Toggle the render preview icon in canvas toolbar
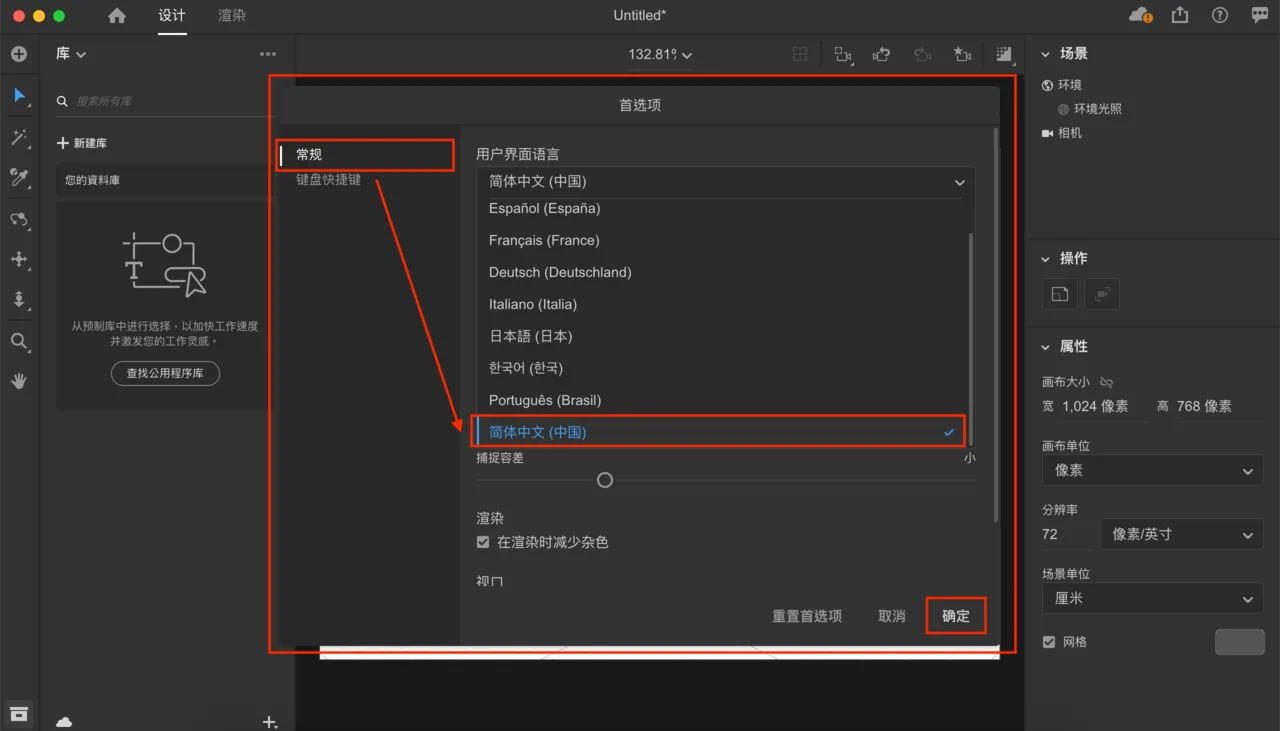The height and width of the screenshot is (731, 1280). (x=1003, y=55)
